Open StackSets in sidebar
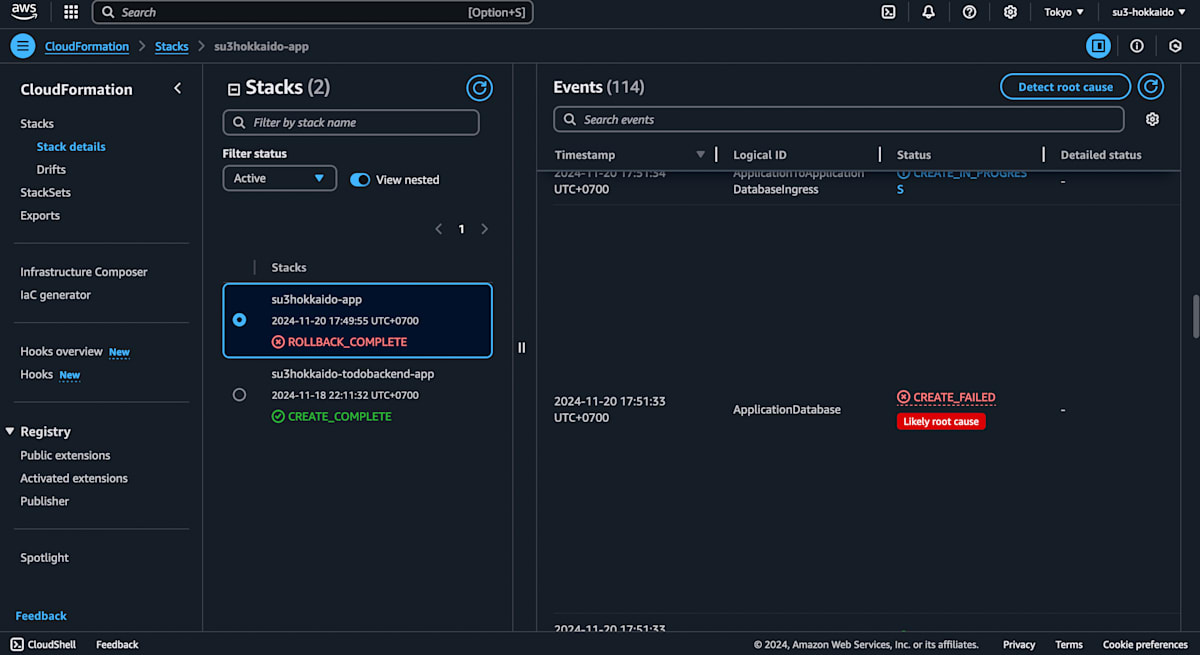Viewport: 1200px width, 655px height. 46,192
